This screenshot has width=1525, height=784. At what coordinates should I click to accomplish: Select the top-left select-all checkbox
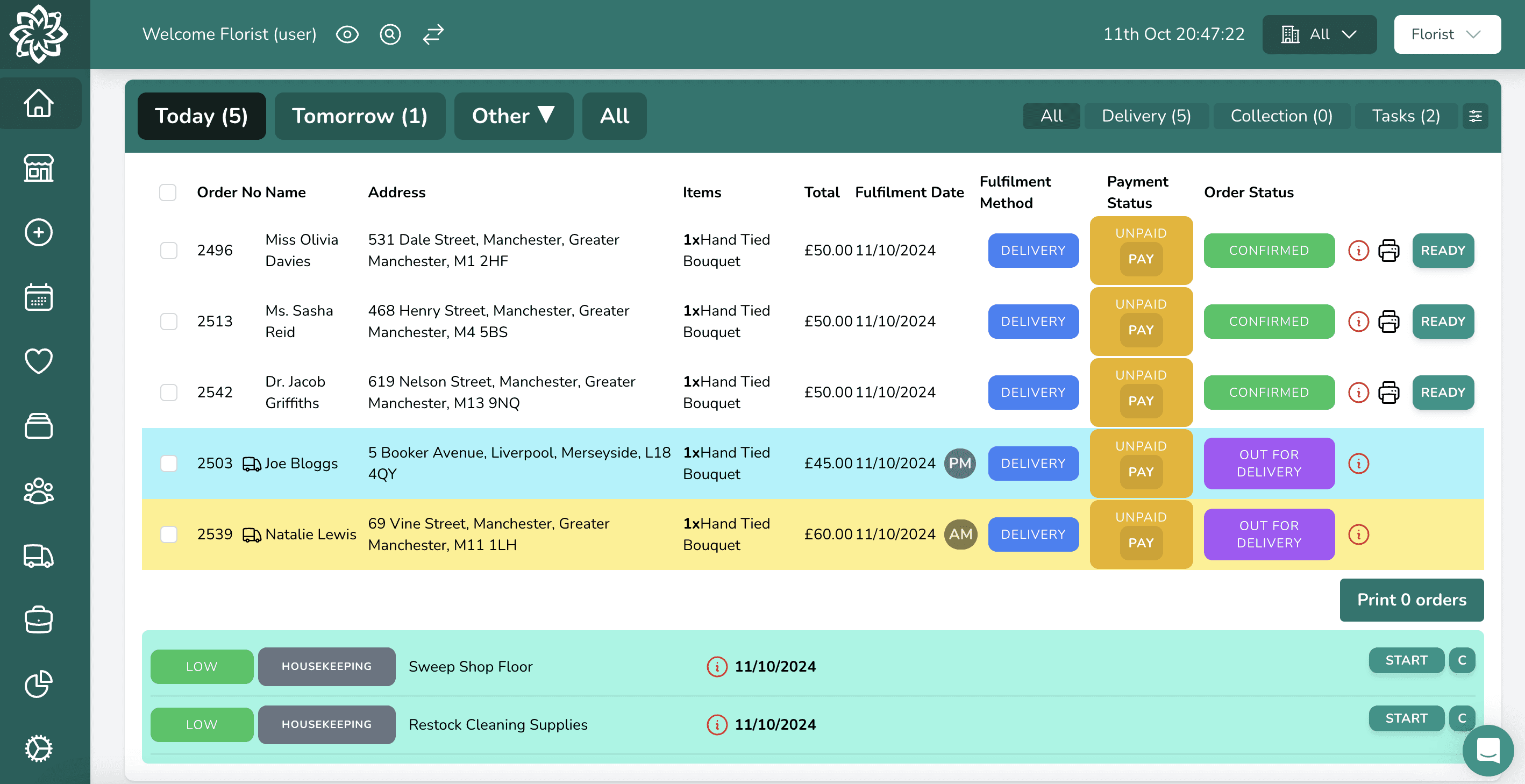pos(168,191)
